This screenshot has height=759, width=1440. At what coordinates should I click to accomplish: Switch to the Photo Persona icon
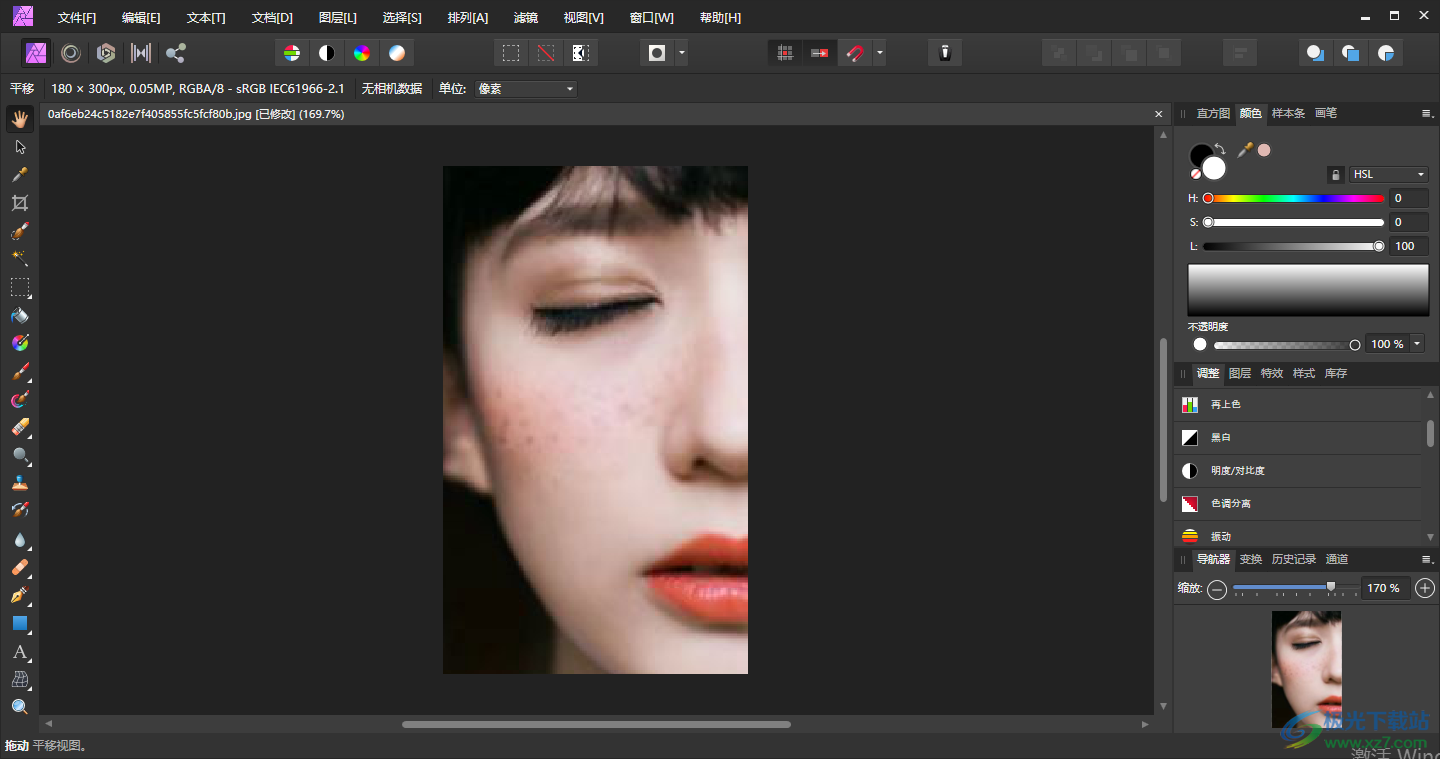pos(36,53)
